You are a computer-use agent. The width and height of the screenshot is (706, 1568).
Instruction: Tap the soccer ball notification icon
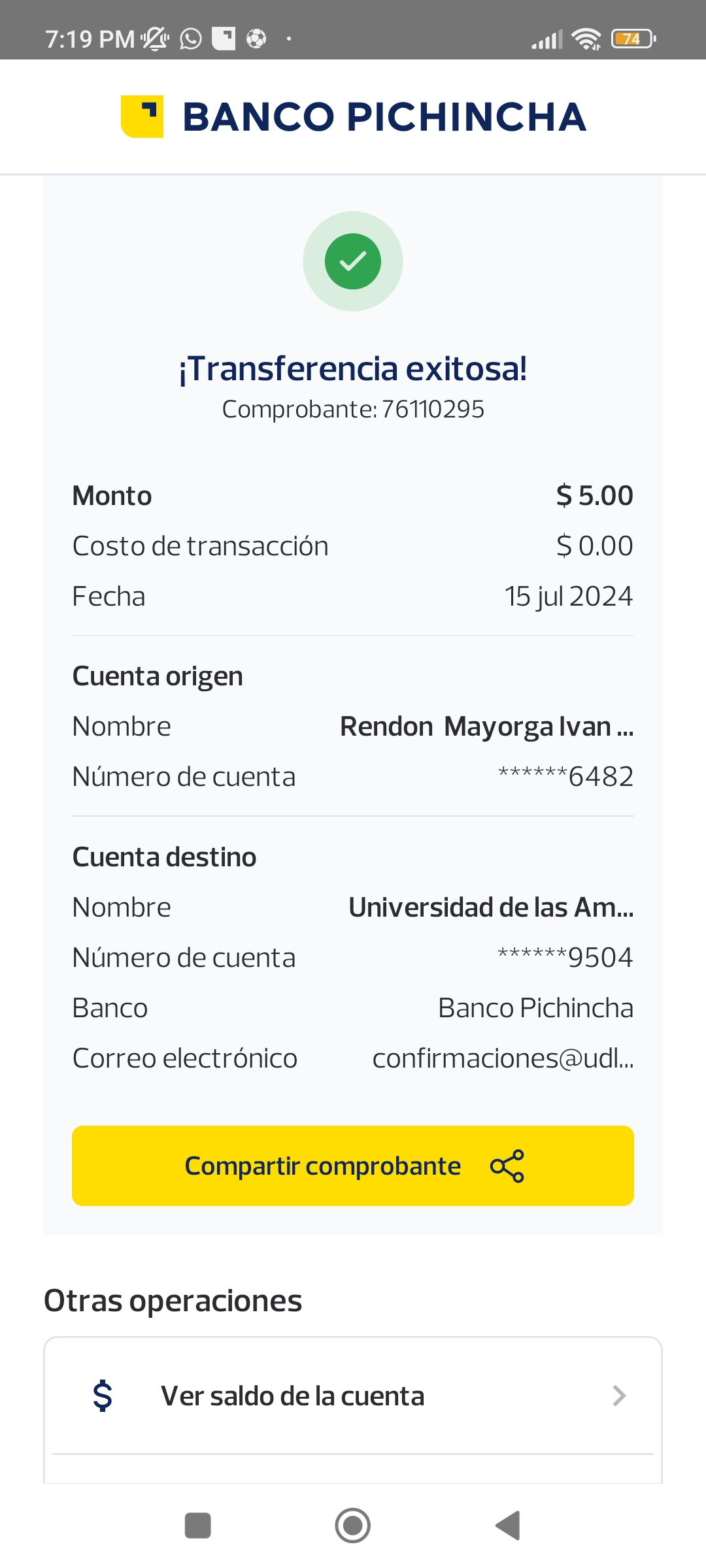click(256, 39)
